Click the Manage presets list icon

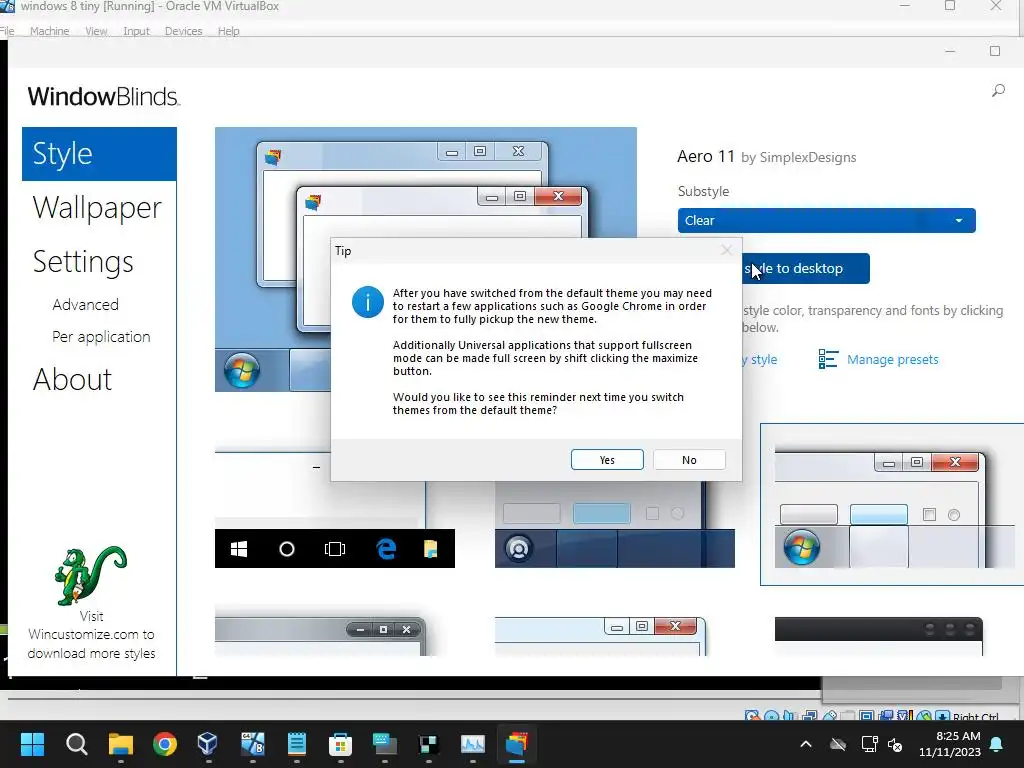pos(827,359)
